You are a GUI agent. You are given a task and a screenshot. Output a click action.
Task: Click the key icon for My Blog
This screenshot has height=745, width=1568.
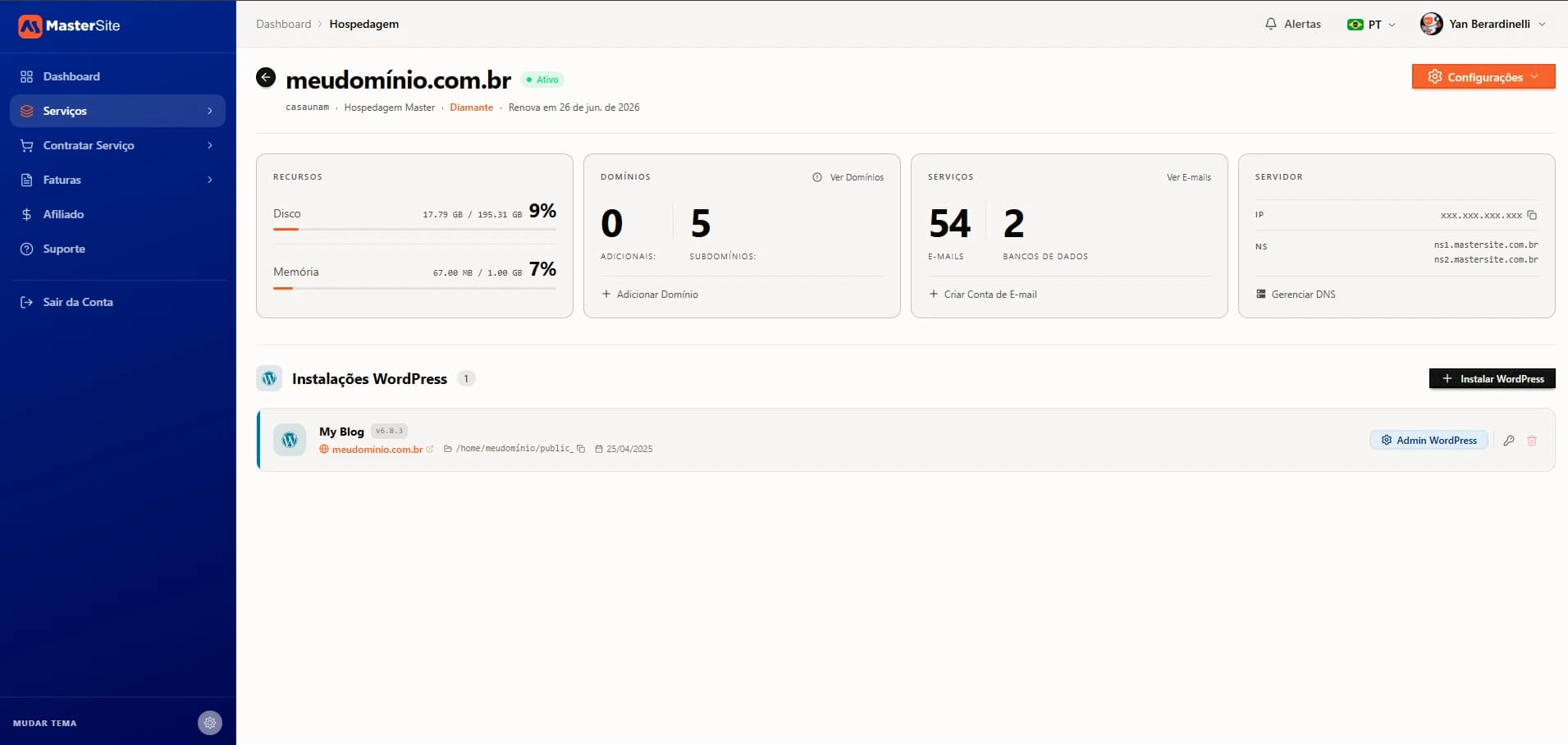click(1509, 441)
